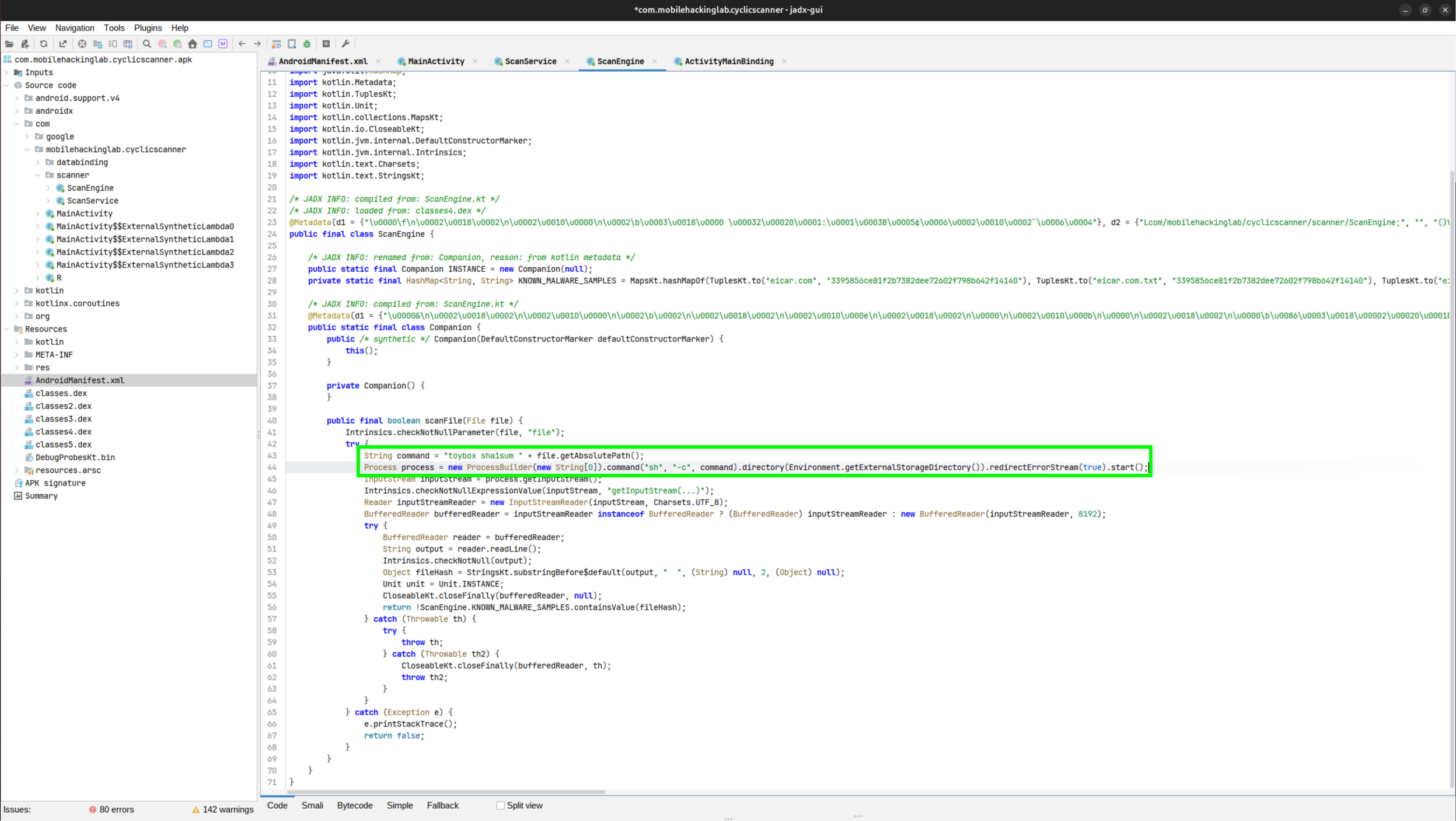The width and height of the screenshot is (1456, 821).
Task: Open the Plugins menu
Action: (x=148, y=28)
